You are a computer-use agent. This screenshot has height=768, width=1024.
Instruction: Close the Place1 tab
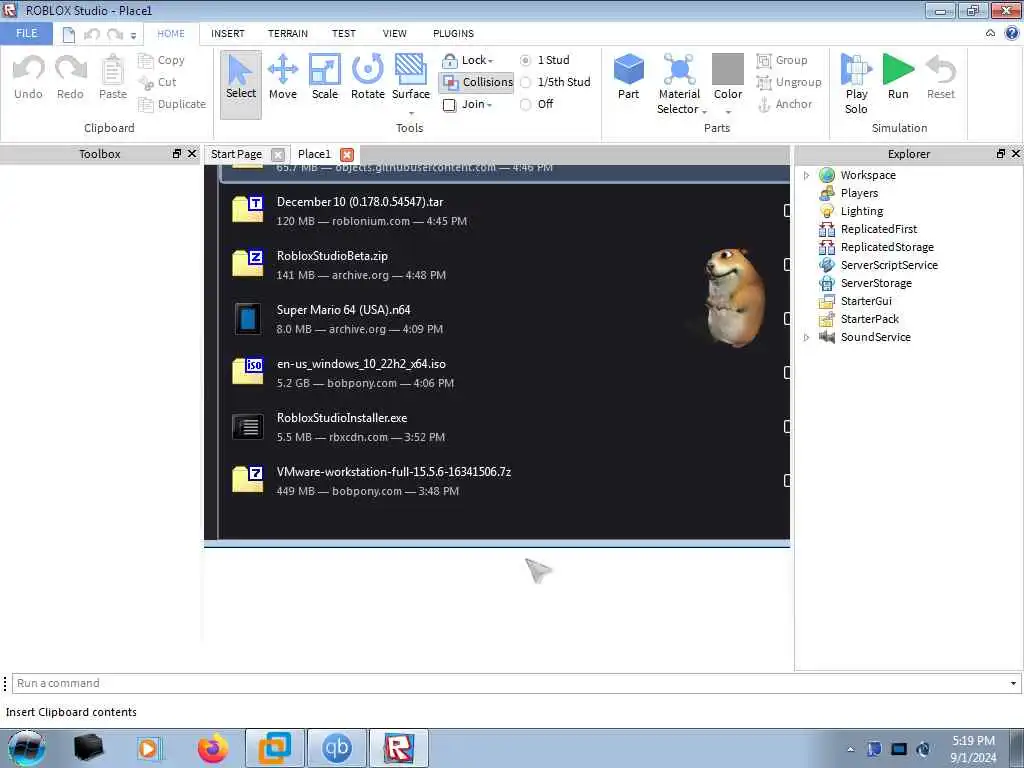[x=347, y=155]
